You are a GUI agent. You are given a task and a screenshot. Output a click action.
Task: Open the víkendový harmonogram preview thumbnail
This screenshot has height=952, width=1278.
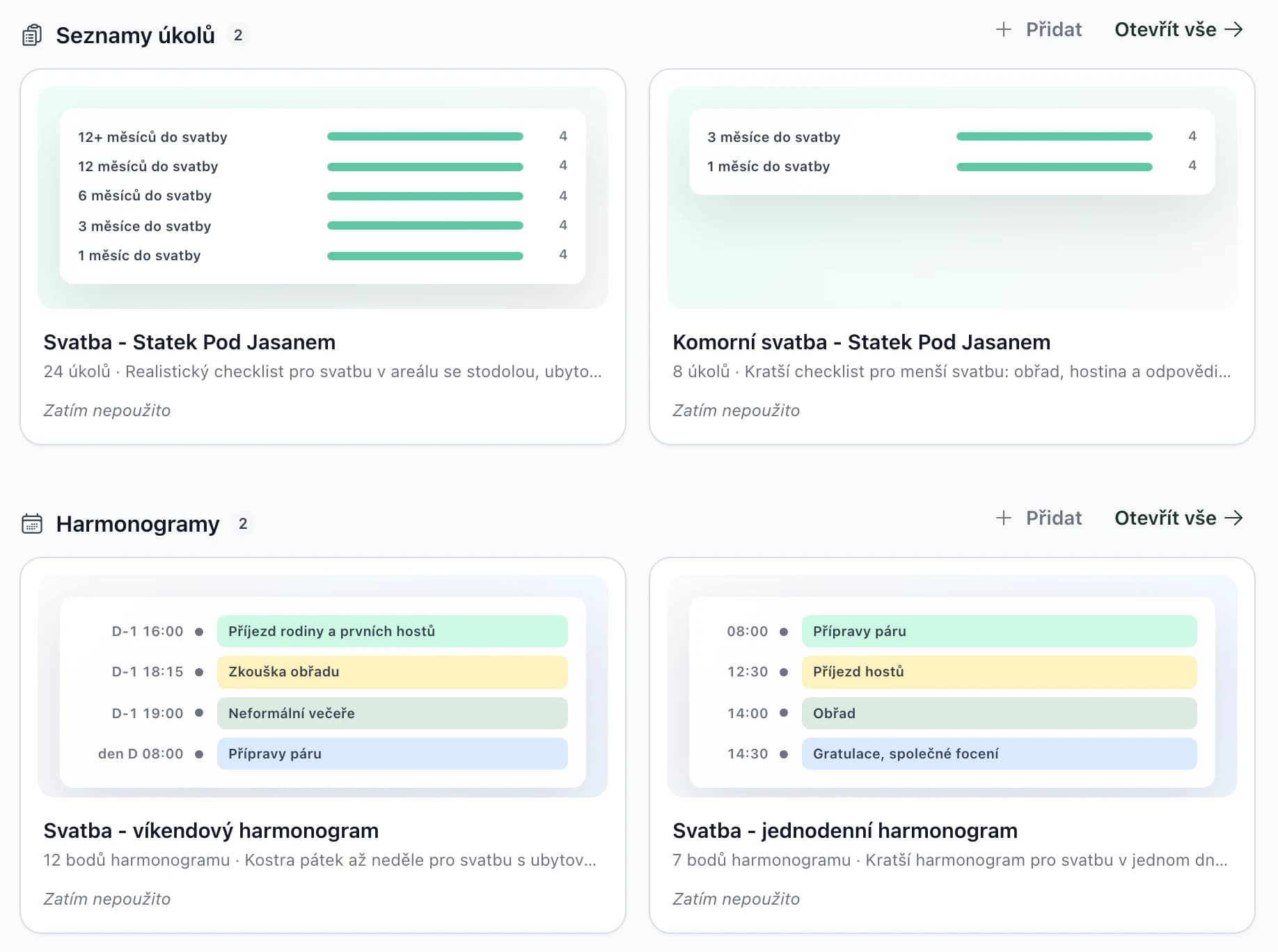pos(323,686)
